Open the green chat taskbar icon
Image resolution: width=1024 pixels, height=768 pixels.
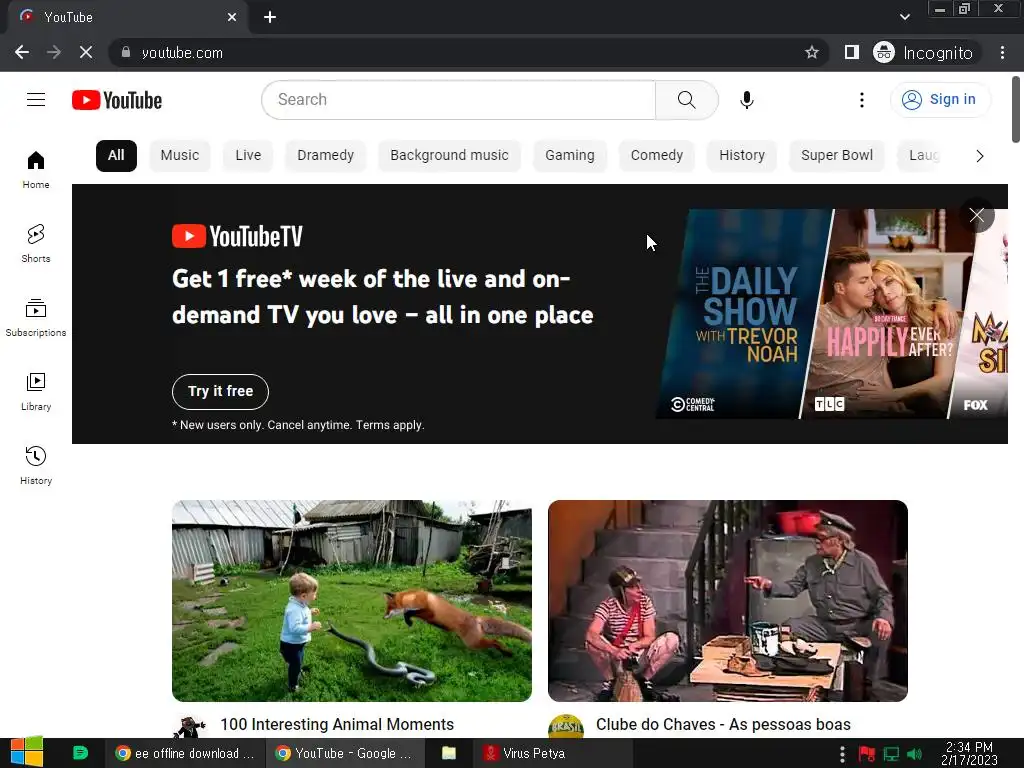point(80,752)
